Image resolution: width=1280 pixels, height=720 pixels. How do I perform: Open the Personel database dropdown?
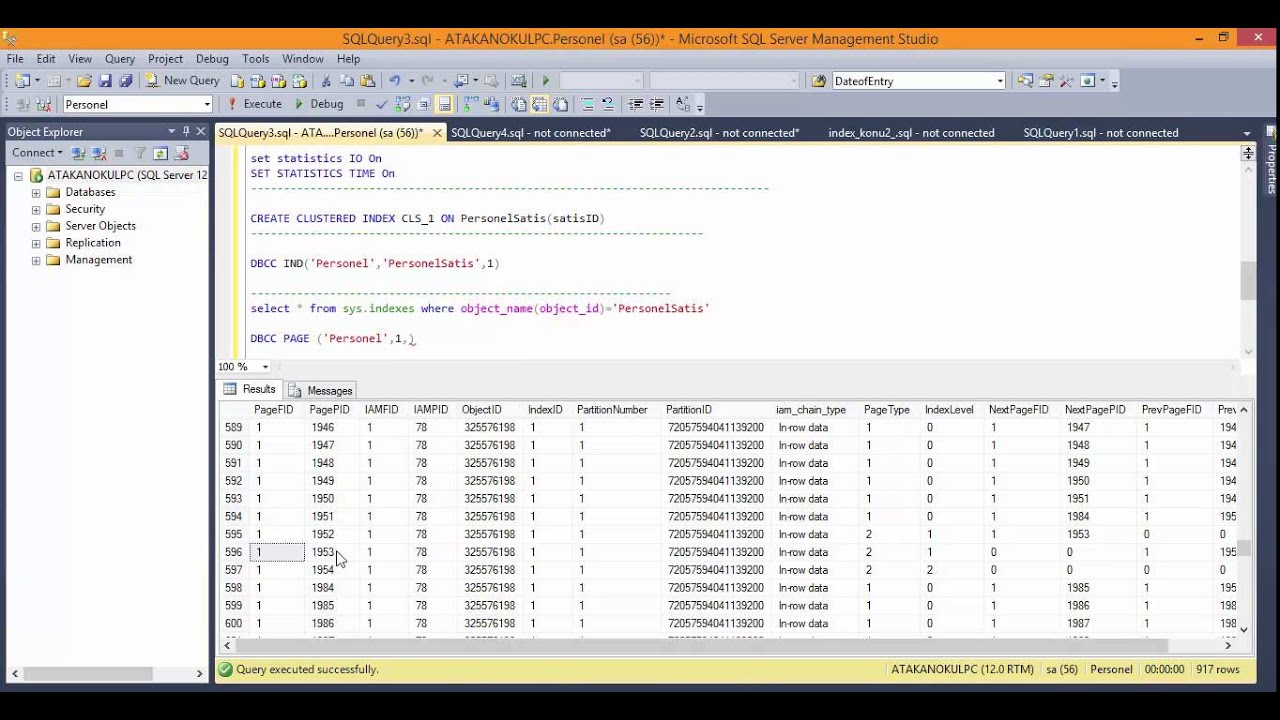pyautogui.click(x=207, y=104)
